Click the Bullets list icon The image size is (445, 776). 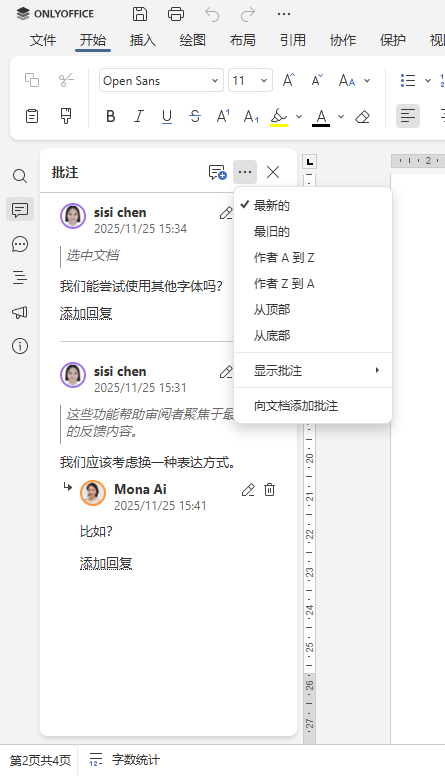point(408,80)
